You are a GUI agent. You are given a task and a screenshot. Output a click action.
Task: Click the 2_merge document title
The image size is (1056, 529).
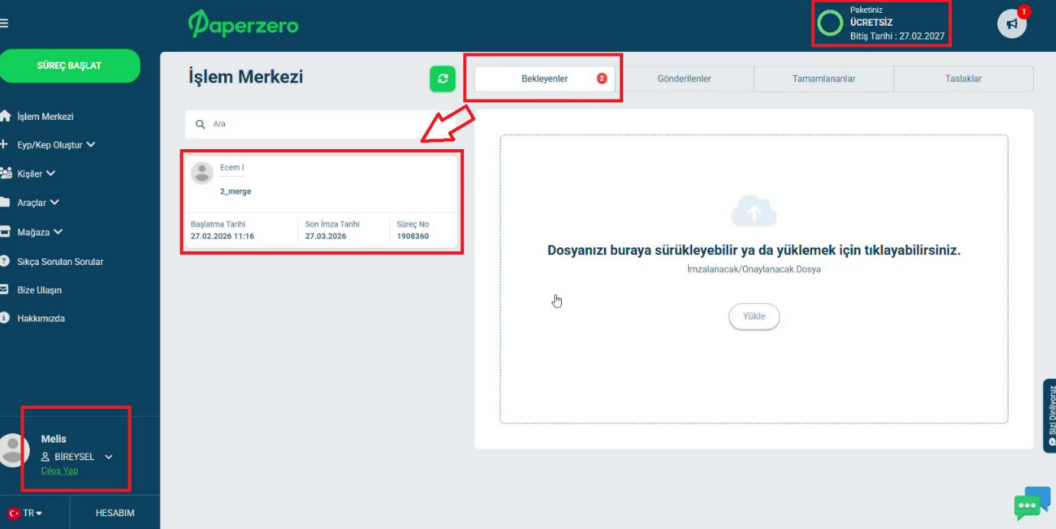tap(235, 191)
